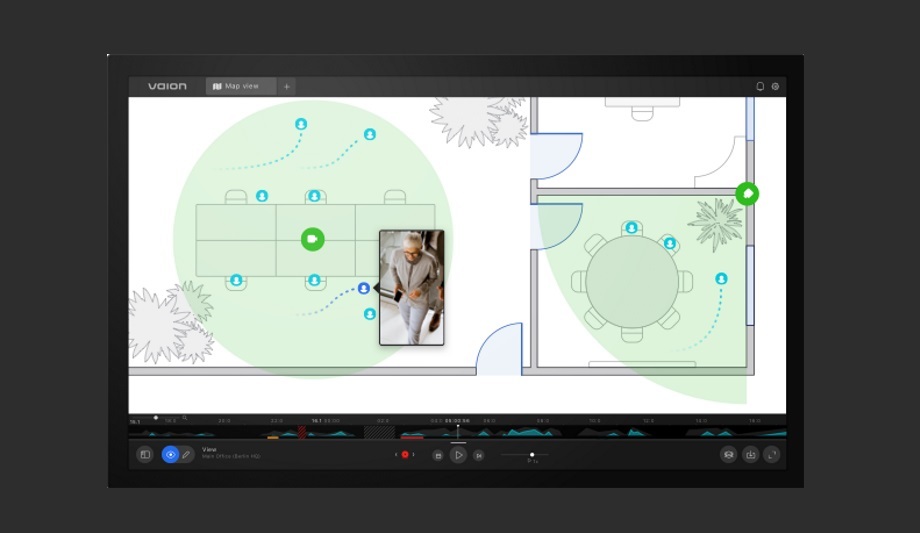This screenshot has width=920, height=533.
Task: Click View Main Office (Berlin HQ) label
Action: click(231, 453)
